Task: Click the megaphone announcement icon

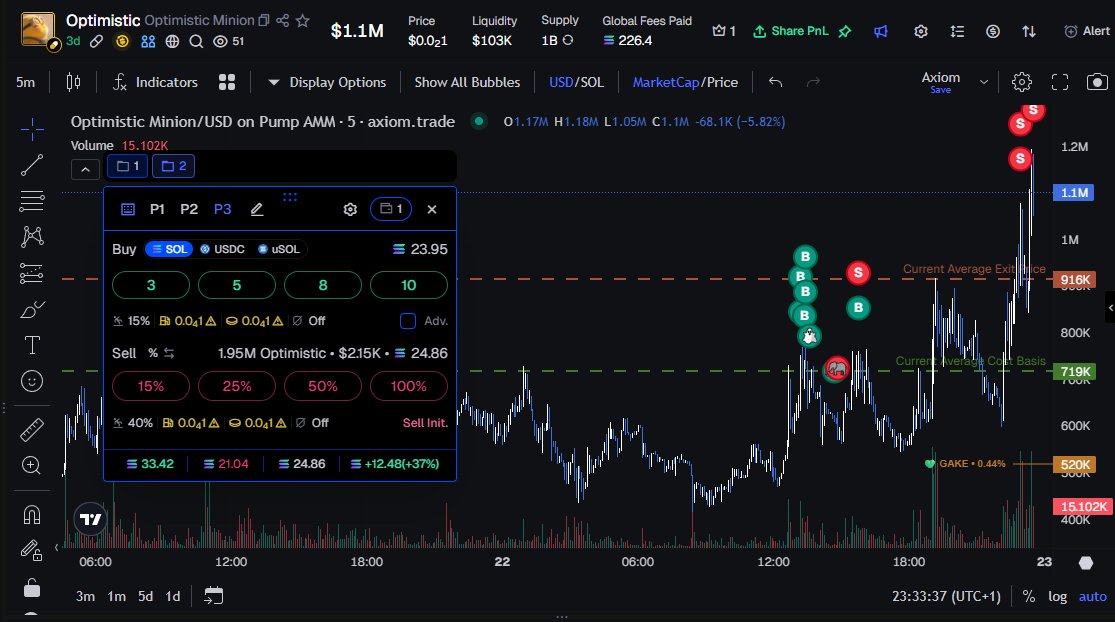Action: (881, 31)
